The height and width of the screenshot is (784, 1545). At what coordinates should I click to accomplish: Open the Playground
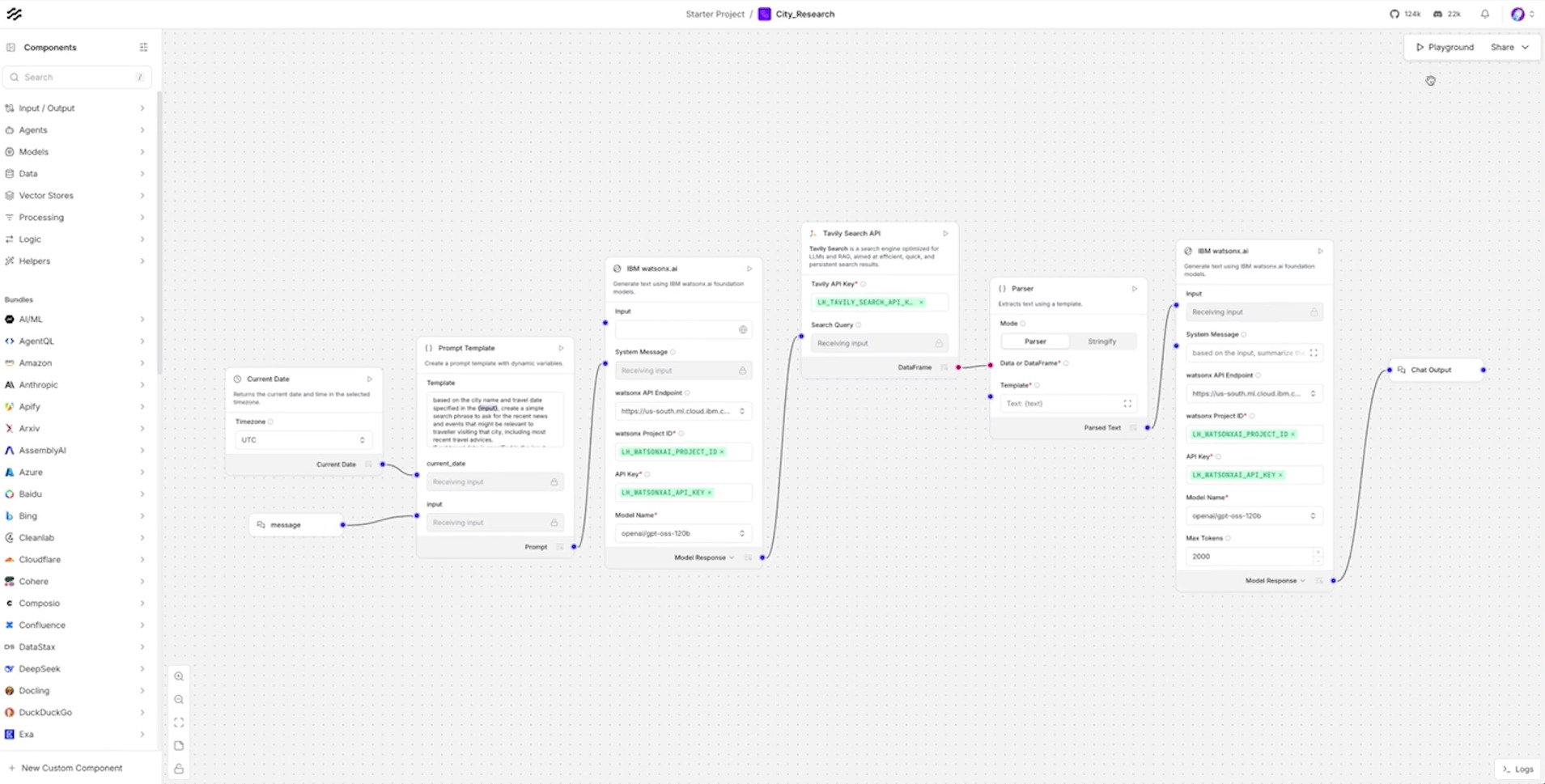[1445, 47]
